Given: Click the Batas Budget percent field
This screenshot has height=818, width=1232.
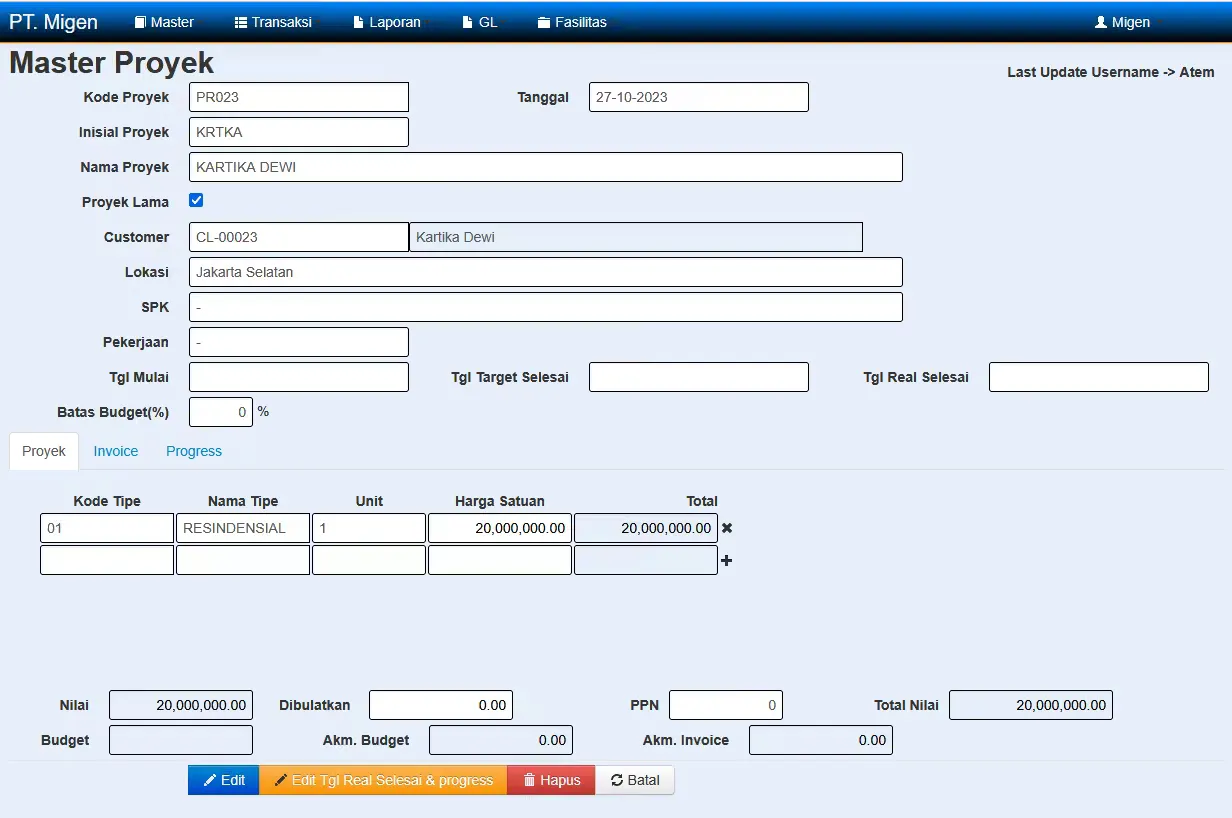Looking at the screenshot, I should click(221, 412).
